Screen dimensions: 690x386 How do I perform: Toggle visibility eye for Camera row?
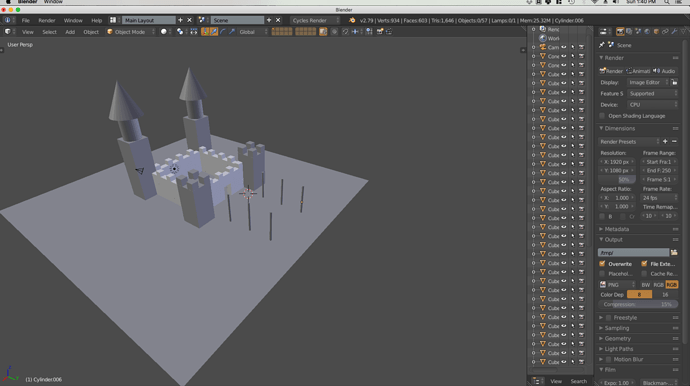click(564, 47)
